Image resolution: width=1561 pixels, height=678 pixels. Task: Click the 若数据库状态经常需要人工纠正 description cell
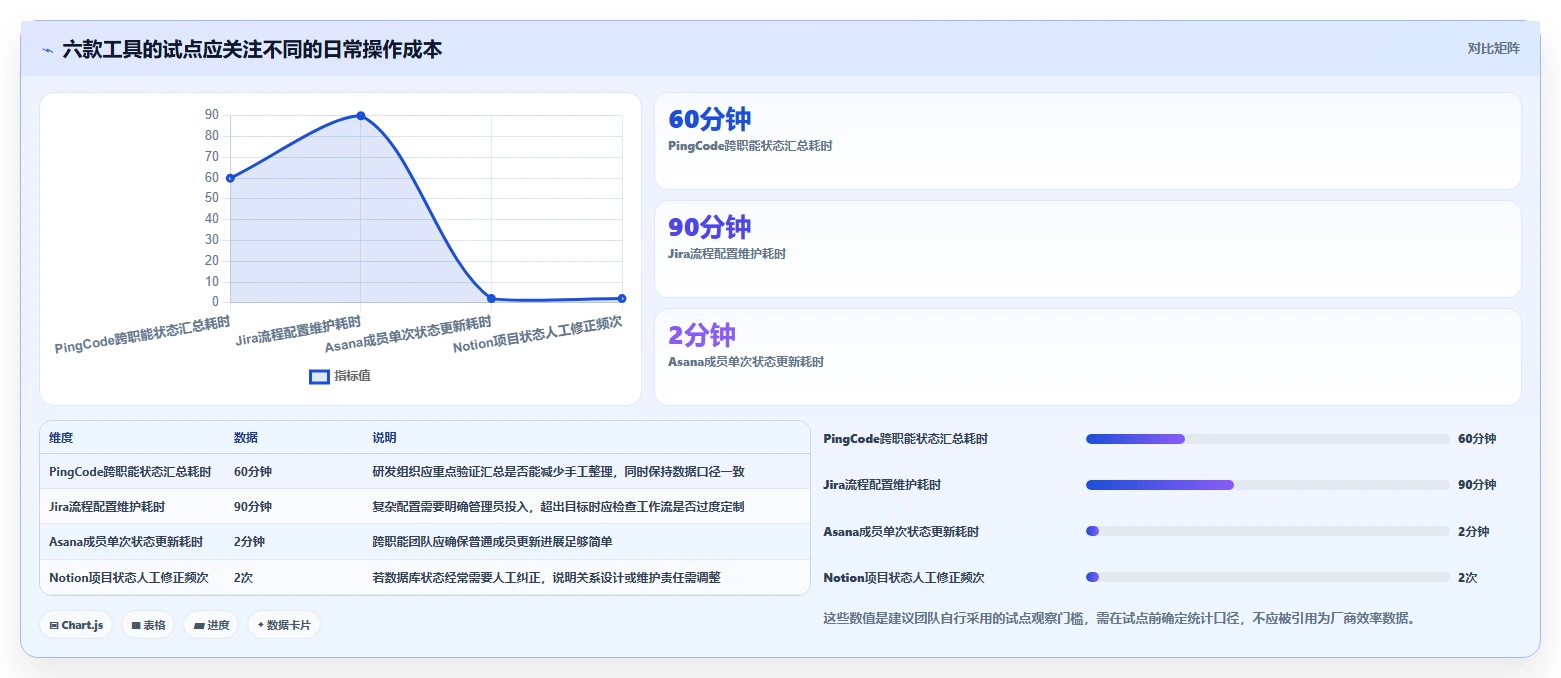coord(547,577)
